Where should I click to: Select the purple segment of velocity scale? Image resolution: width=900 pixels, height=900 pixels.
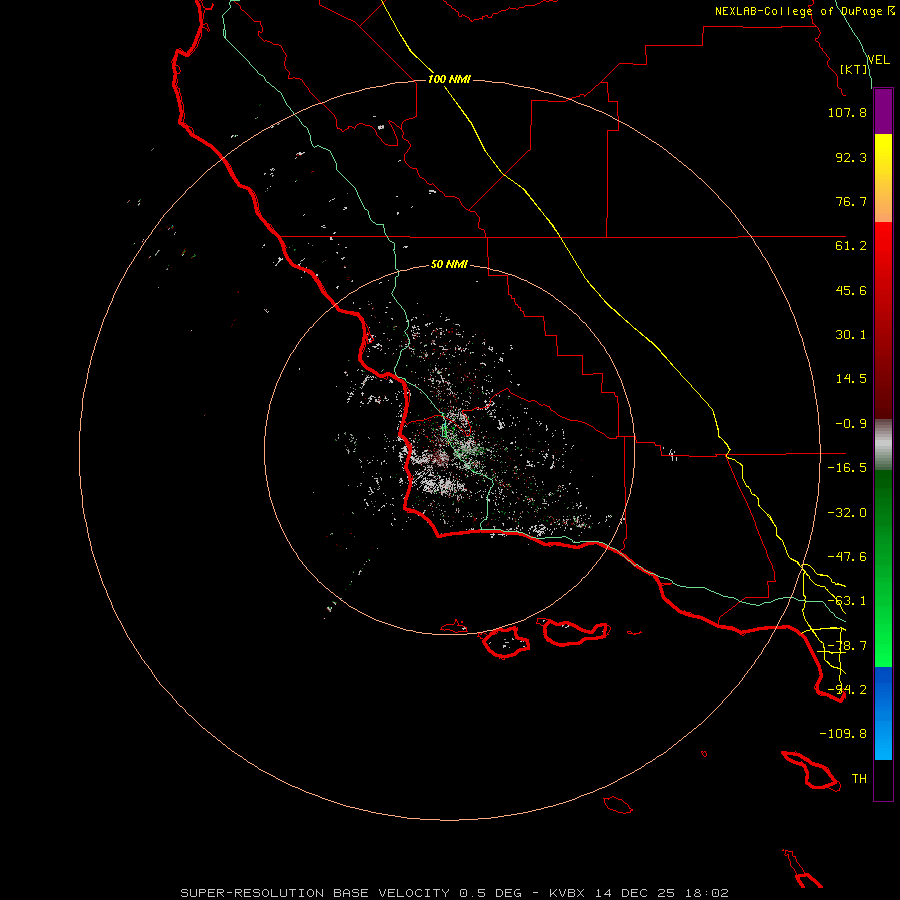click(883, 111)
